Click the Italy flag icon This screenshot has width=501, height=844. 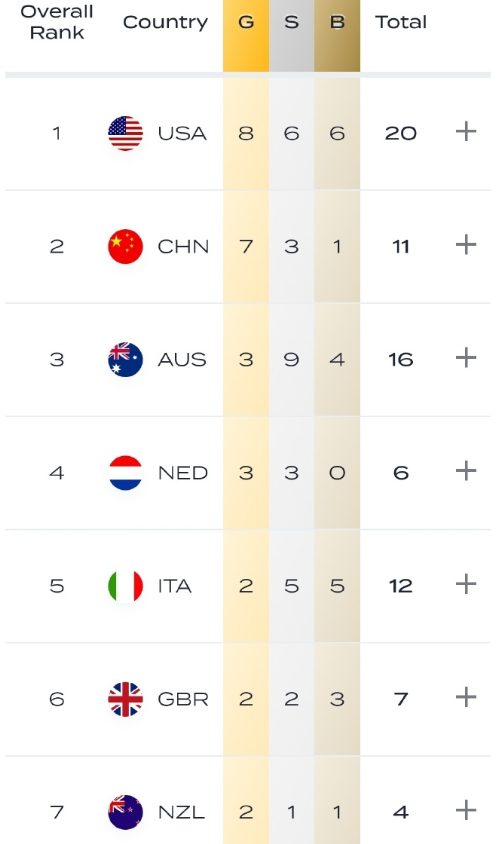(x=125, y=586)
